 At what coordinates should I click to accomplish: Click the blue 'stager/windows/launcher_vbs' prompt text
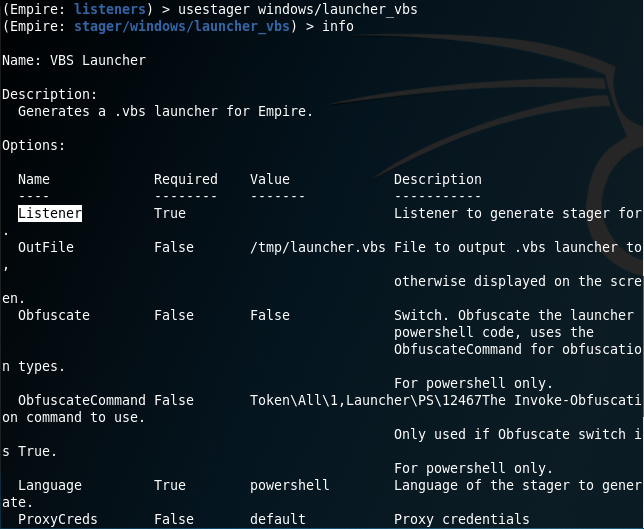point(182,26)
